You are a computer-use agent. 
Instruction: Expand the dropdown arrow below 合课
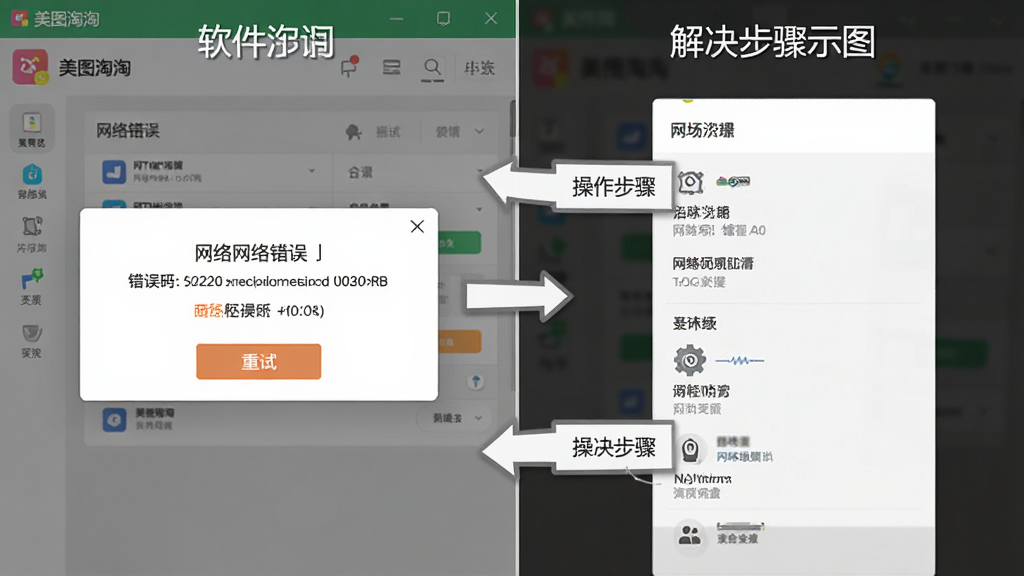[x=479, y=210]
